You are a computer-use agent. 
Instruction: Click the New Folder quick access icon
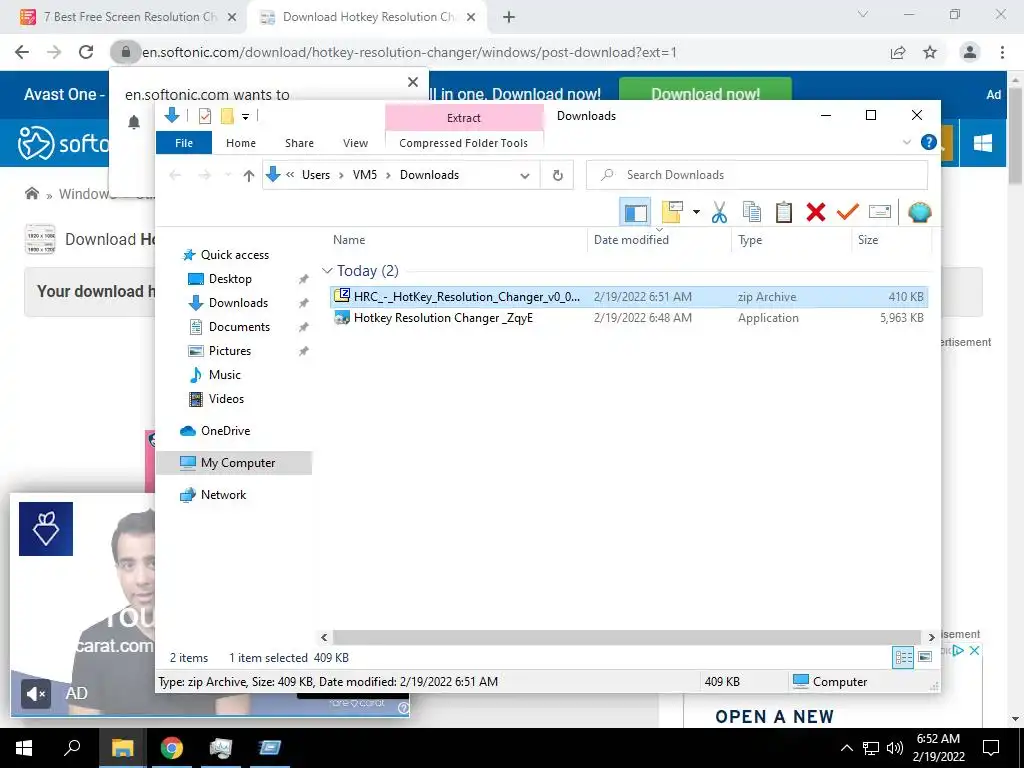pos(227,116)
